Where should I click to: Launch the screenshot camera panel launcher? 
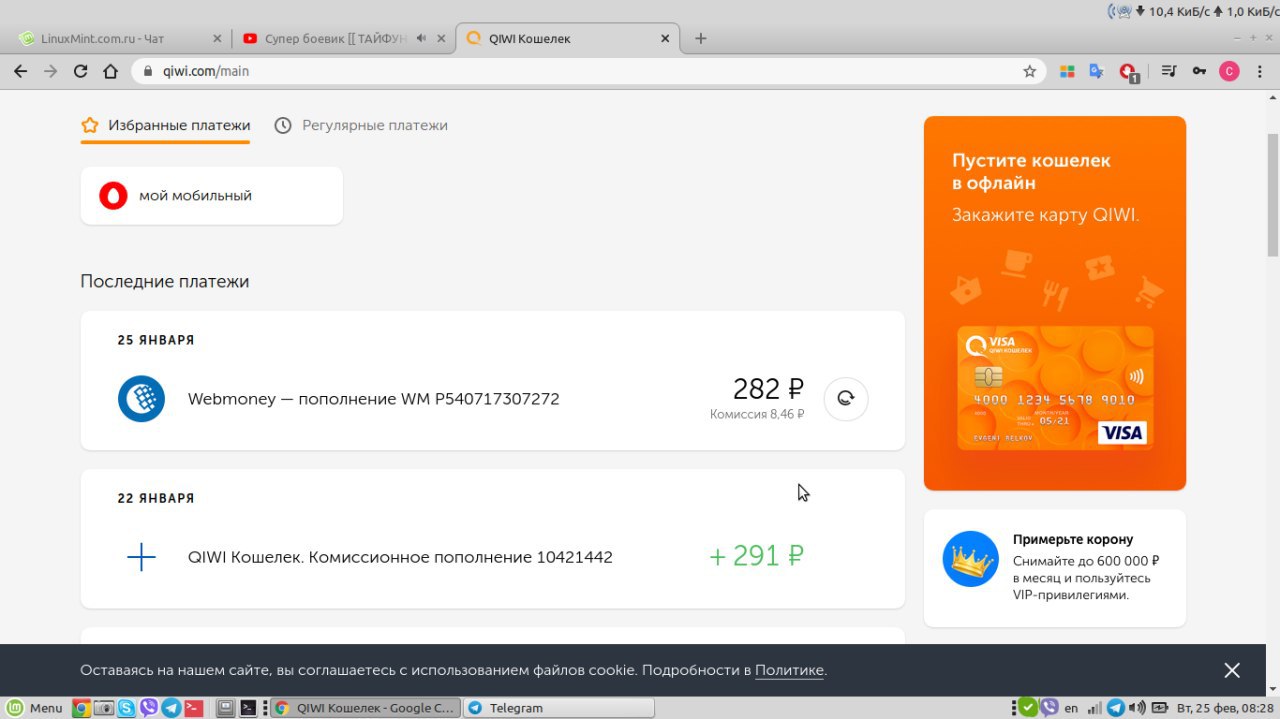click(104, 708)
